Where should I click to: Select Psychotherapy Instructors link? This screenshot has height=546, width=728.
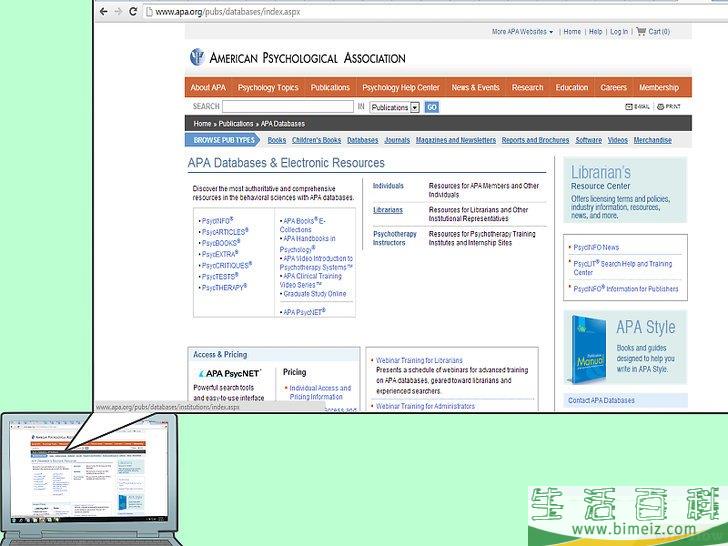point(395,238)
